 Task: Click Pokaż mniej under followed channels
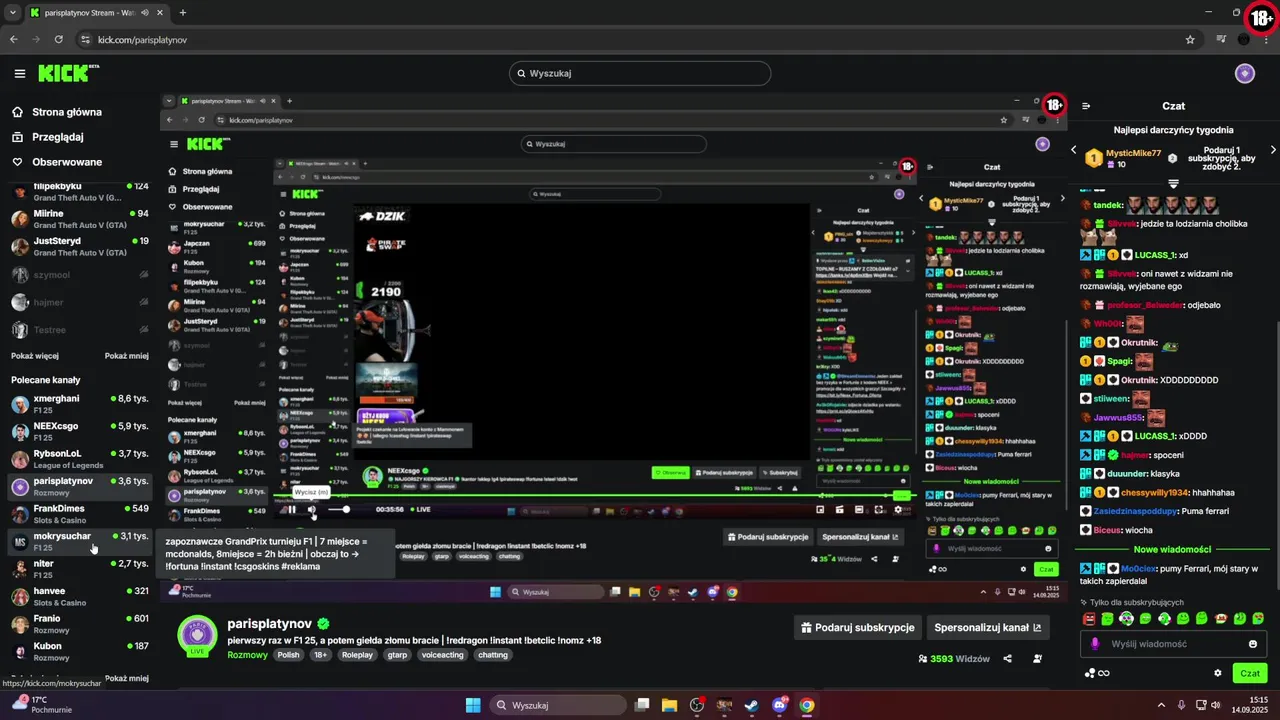(x=127, y=355)
